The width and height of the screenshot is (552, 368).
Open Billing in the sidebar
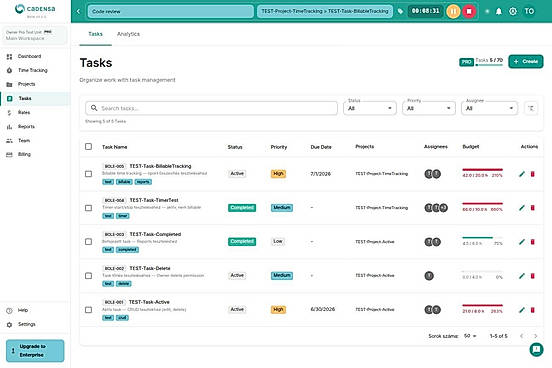click(x=35, y=154)
